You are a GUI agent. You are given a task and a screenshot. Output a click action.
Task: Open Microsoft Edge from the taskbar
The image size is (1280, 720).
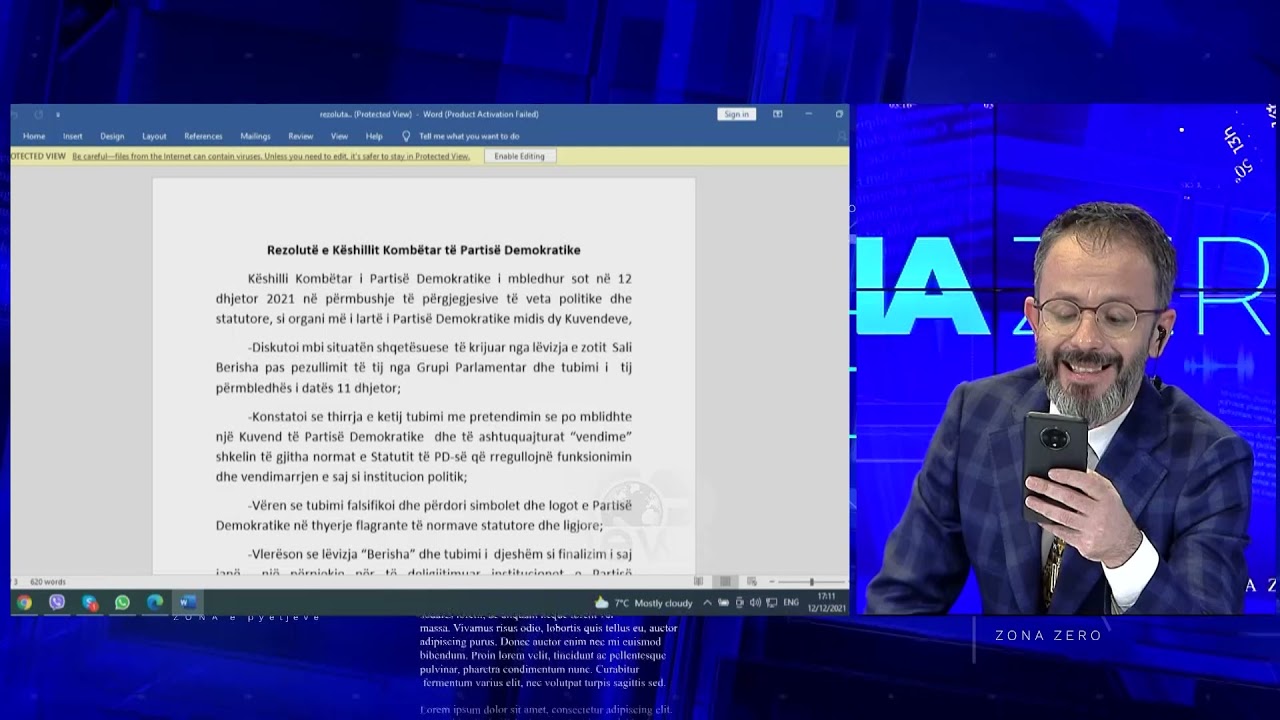coord(155,602)
